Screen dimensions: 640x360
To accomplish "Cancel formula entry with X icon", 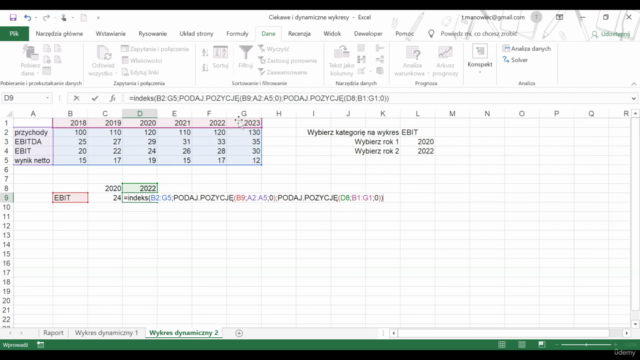I will pos(76,98).
